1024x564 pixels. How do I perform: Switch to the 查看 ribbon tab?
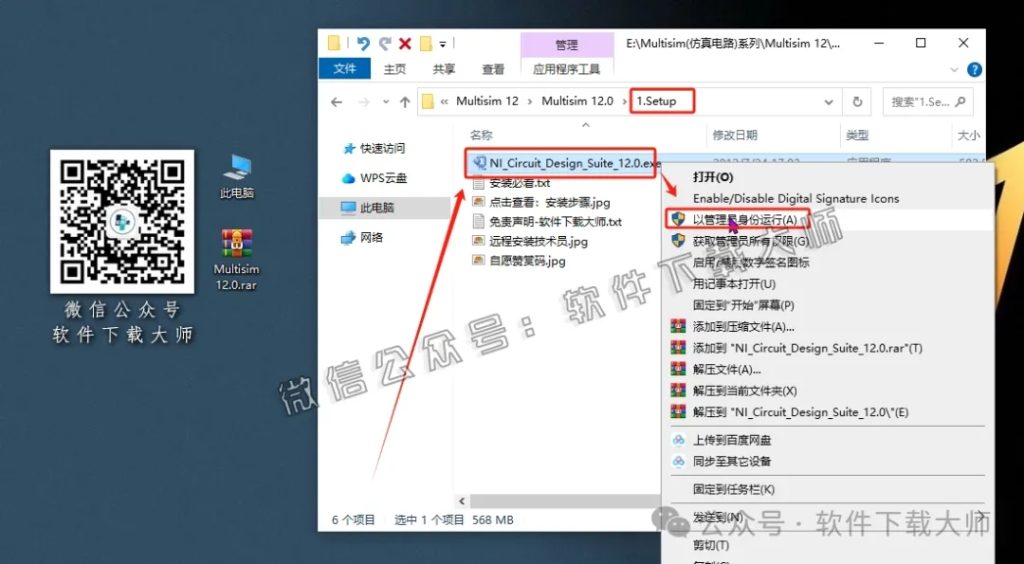(493, 69)
